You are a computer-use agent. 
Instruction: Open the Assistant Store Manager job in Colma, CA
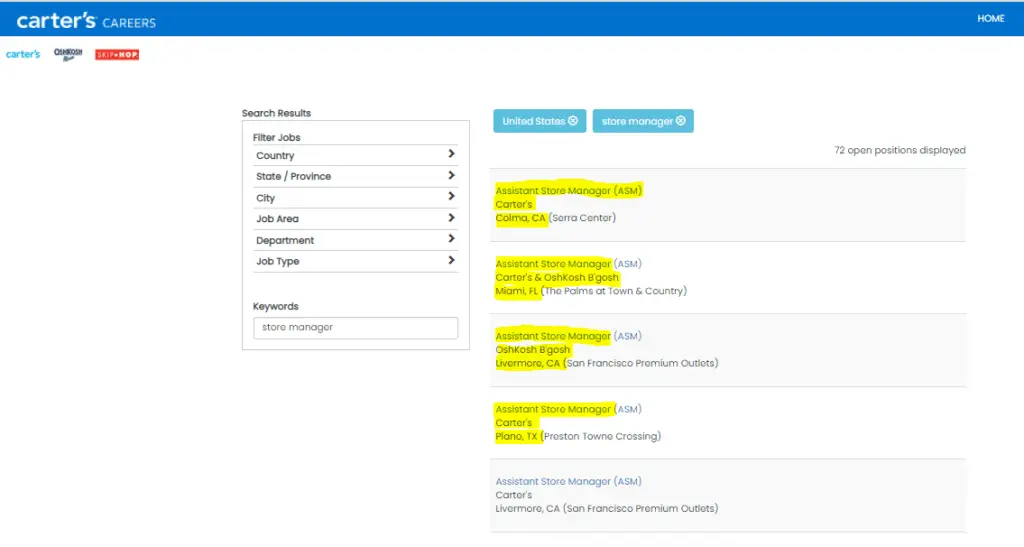pos(568,191)
